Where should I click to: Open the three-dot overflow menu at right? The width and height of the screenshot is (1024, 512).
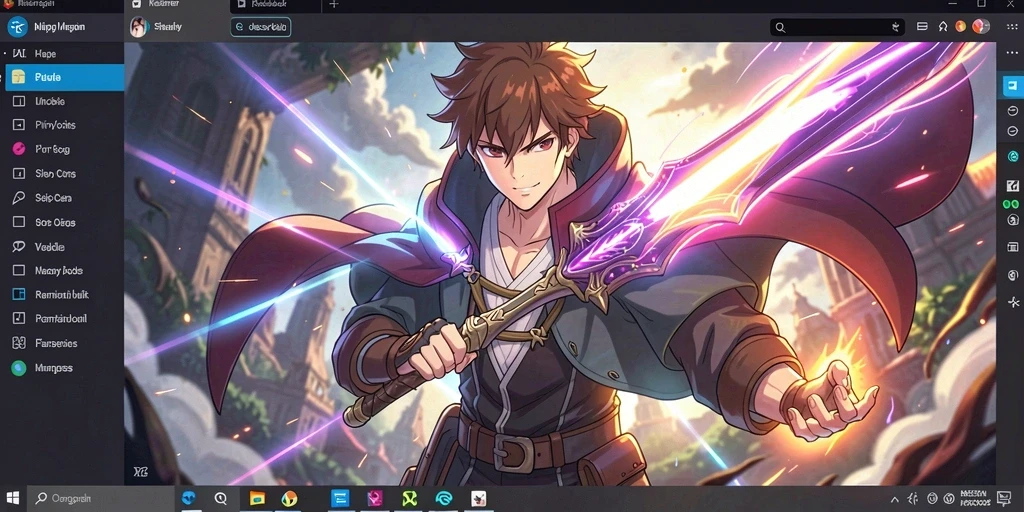(1012, 53)
